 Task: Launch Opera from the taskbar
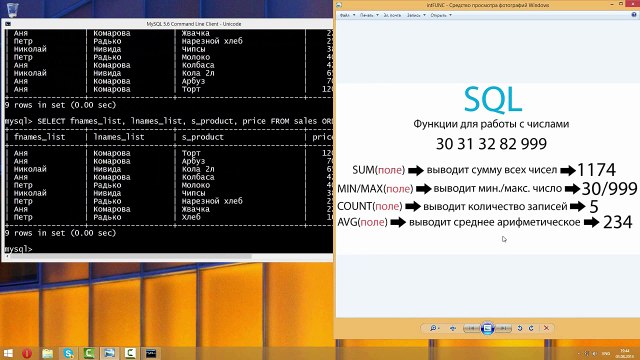click(x=27, y=353)
